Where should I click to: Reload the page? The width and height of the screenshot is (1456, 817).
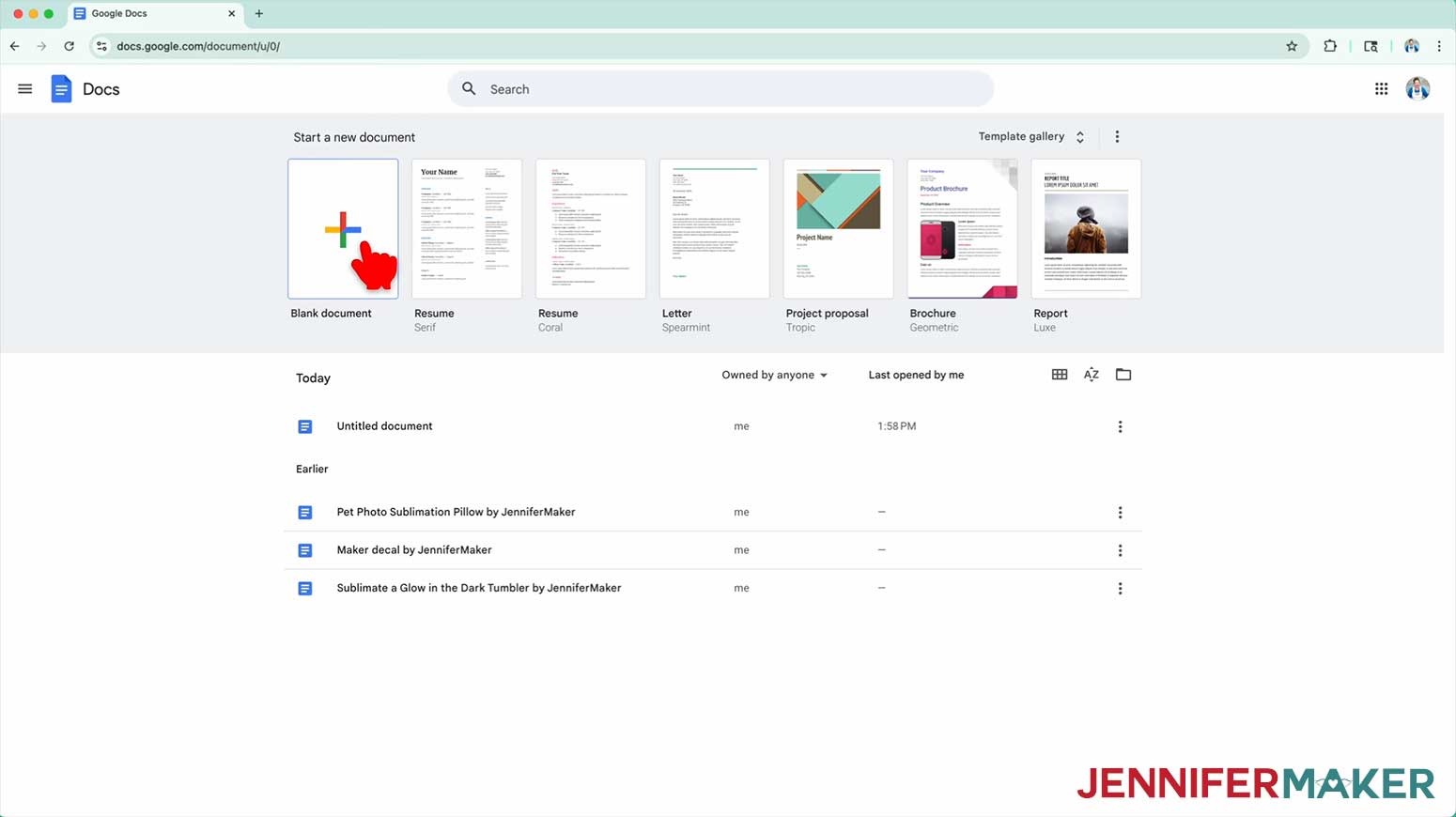tap(69, 46)
